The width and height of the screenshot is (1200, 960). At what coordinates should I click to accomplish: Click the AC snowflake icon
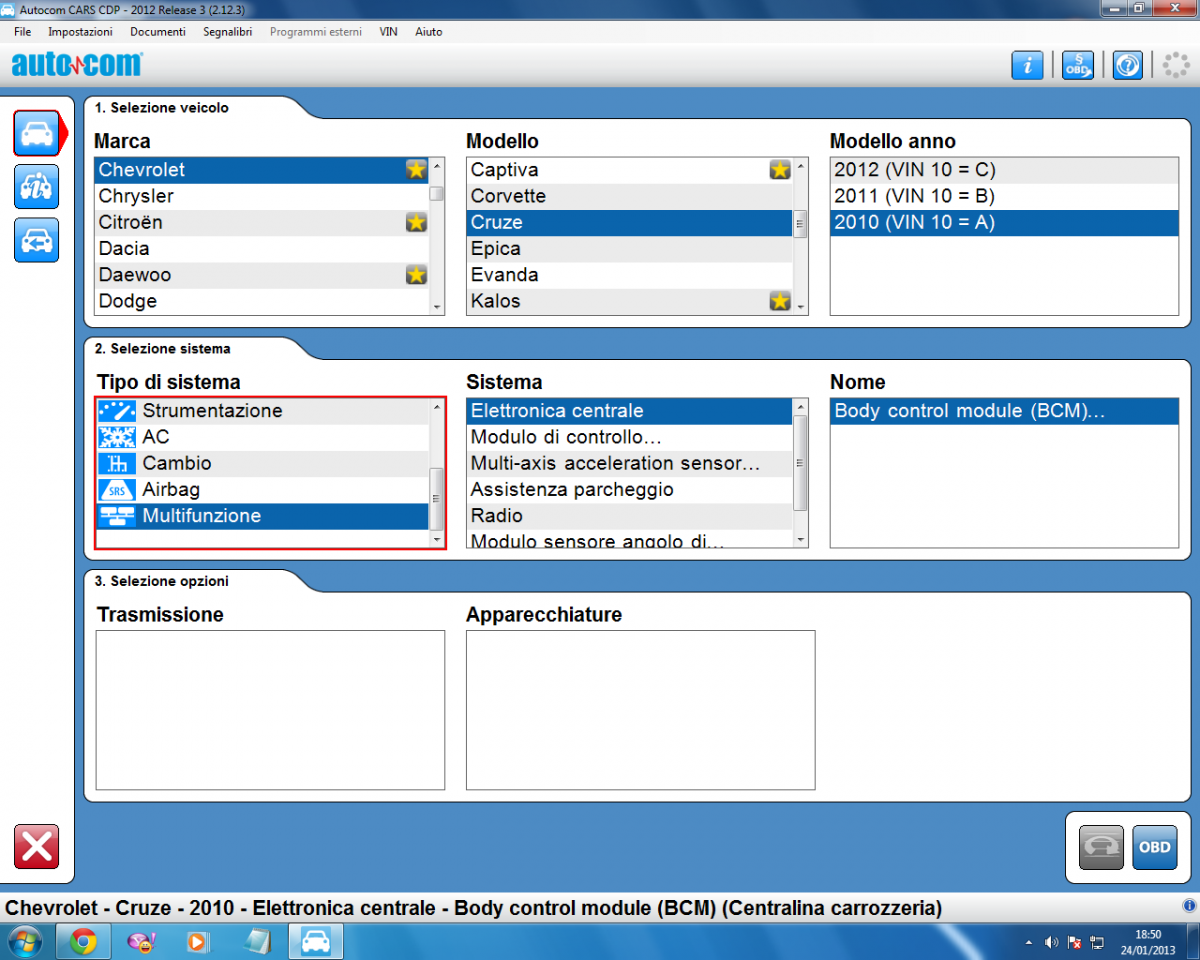(118, 437)
